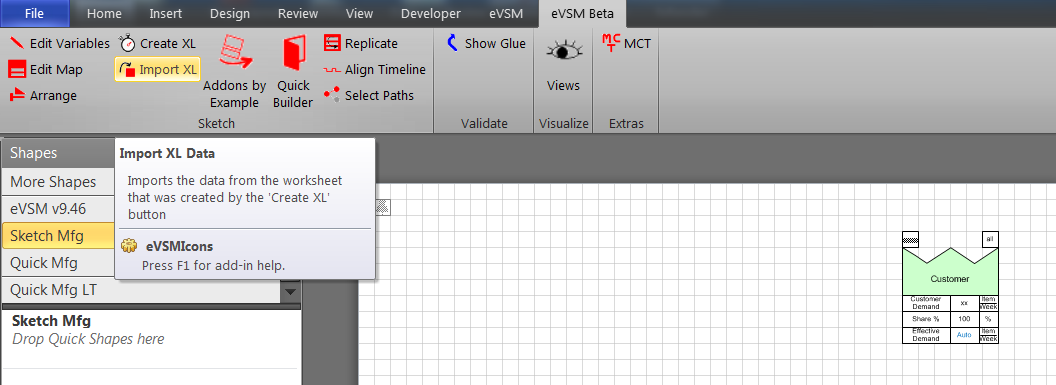Click the Customer Demand xx value cell
The height and width of the screenshot is (385, 1056).
point(964,303)
